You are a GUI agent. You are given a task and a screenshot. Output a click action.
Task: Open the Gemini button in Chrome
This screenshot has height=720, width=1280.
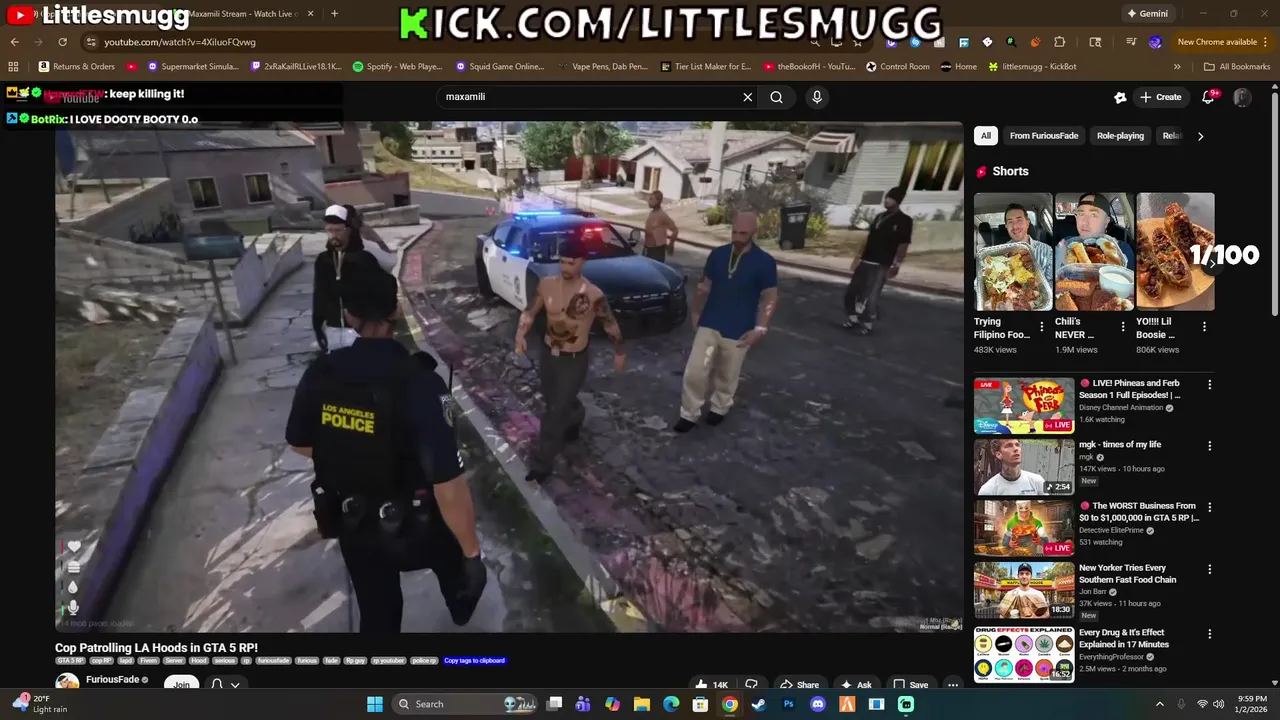click(1147, 14)
